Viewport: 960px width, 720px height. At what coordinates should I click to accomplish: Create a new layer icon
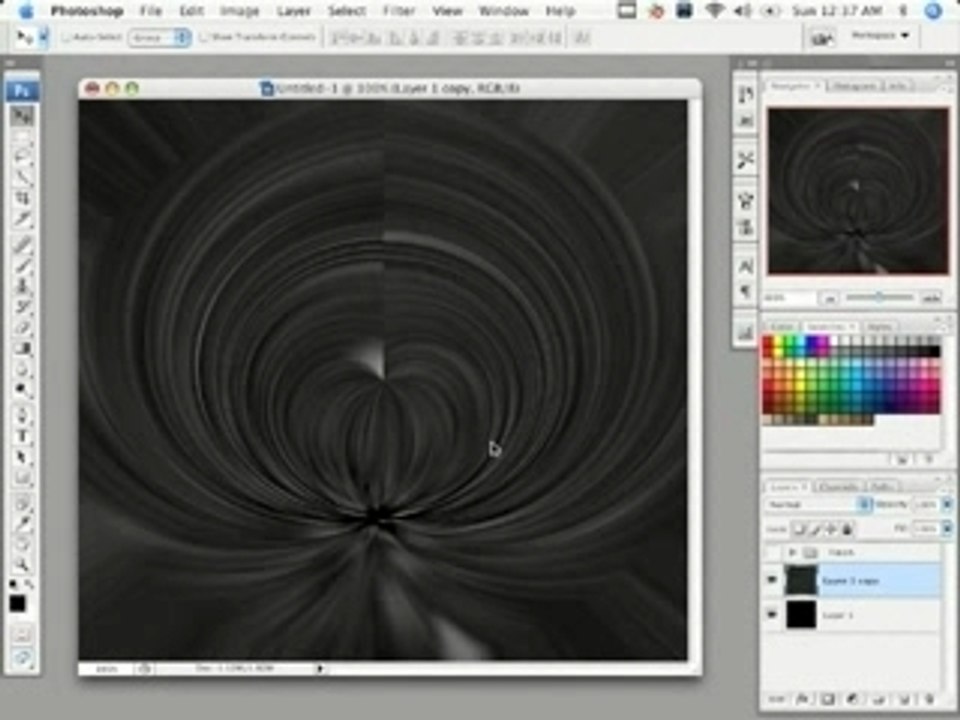(x=904, y=699)
